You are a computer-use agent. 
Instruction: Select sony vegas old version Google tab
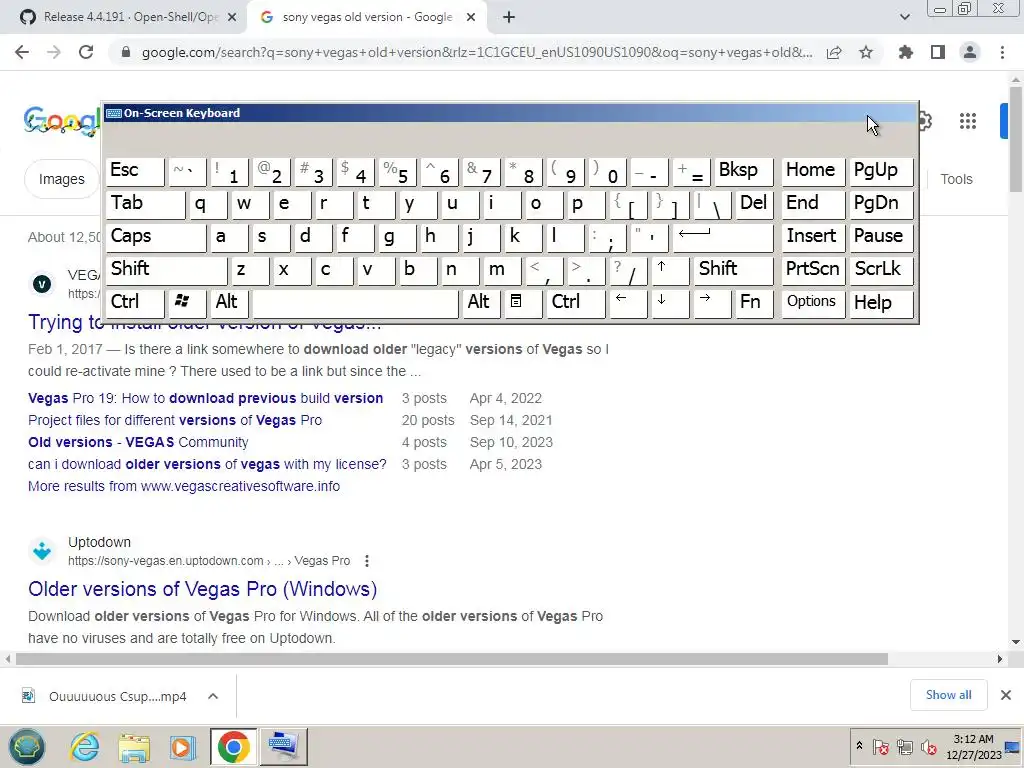[x=366, y=17]
